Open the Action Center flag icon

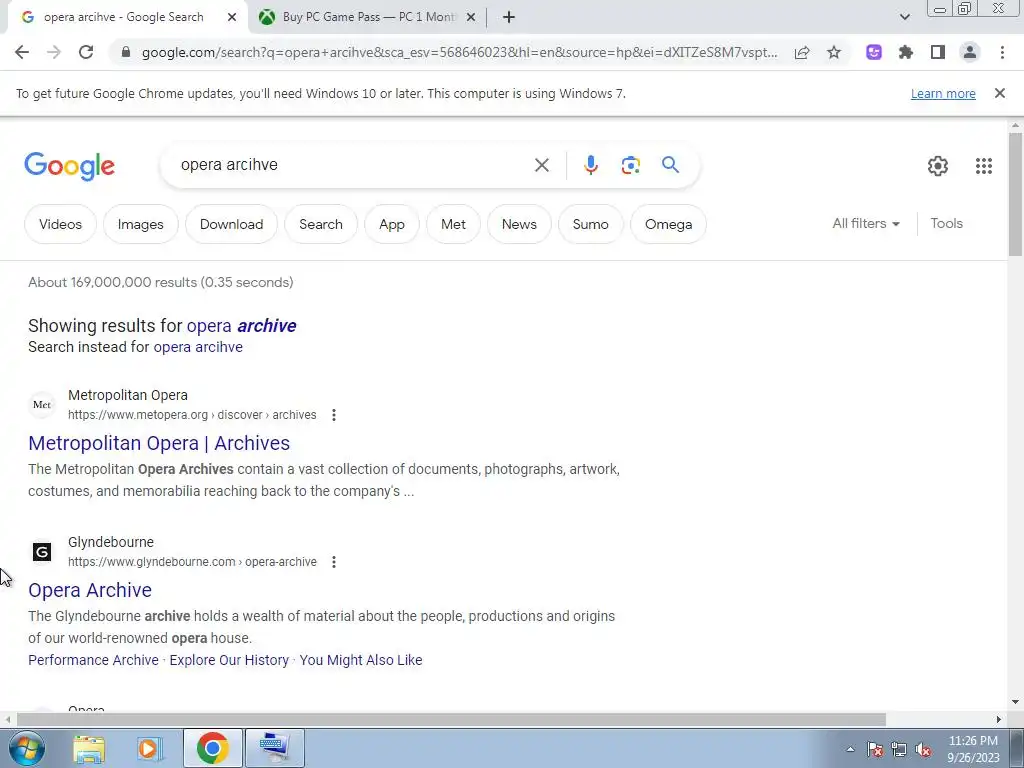tap(875, 750)
